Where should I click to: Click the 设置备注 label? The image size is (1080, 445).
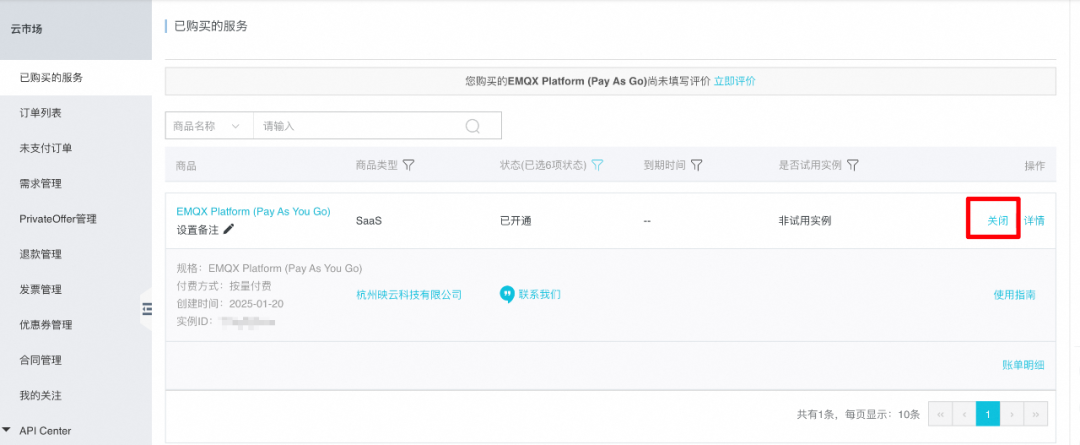(198, 230)
